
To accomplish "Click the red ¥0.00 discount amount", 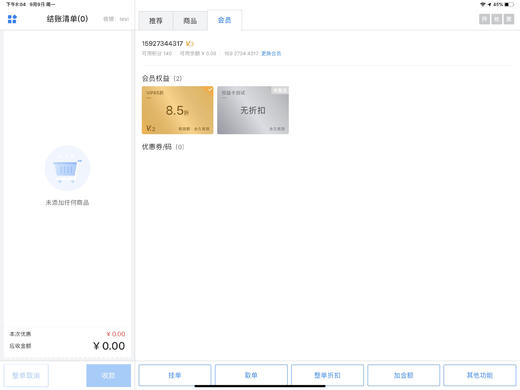I will tap(116, 334).
